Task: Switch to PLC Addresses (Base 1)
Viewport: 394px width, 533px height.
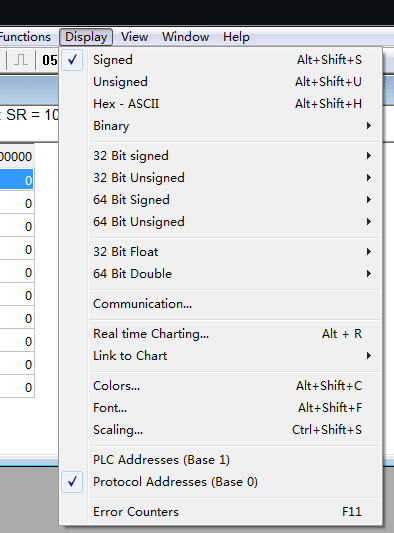Action: pyautogui.click(x=221, y=460)
